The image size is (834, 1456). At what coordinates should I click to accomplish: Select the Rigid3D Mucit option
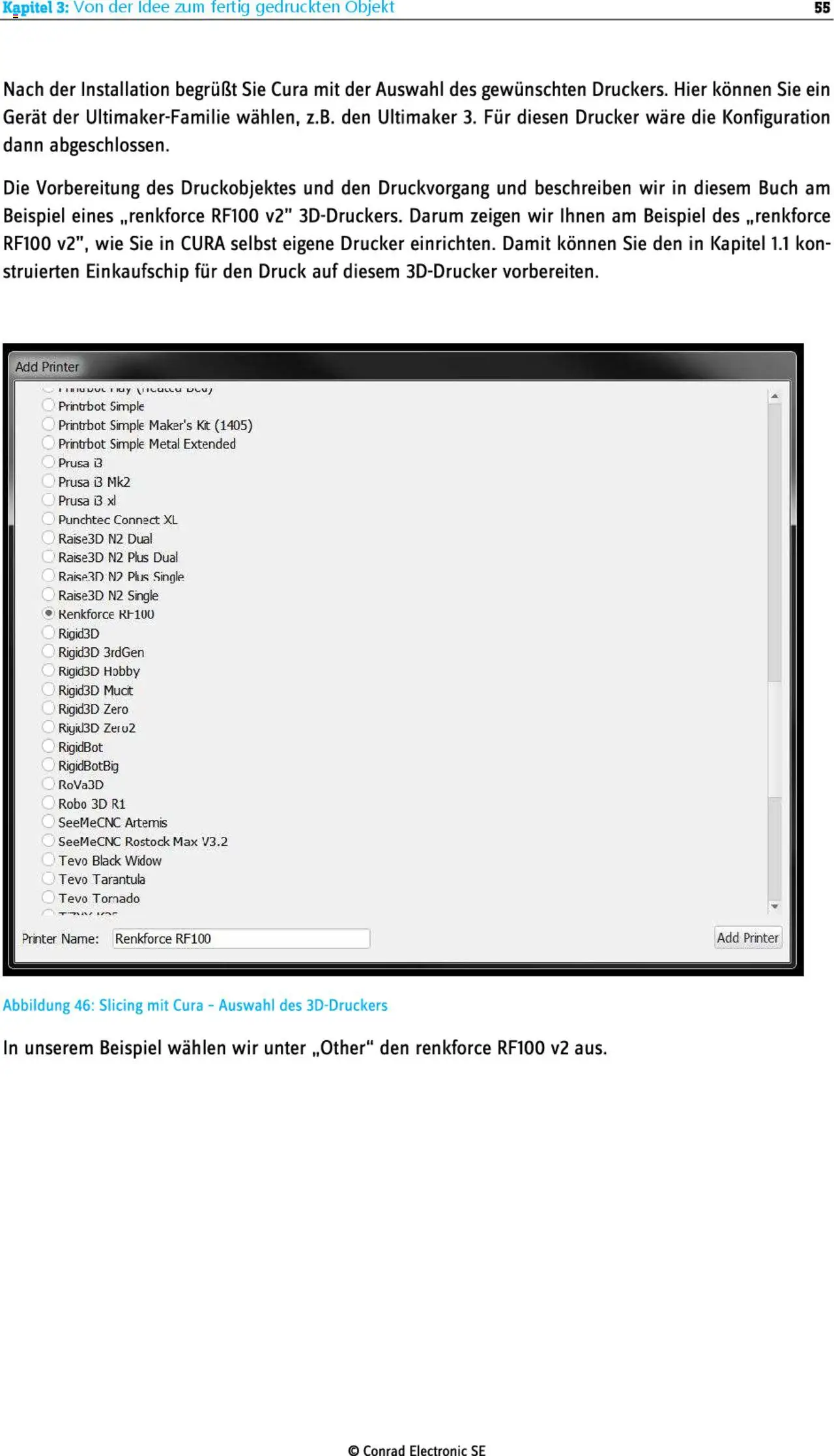coord(48,689)
